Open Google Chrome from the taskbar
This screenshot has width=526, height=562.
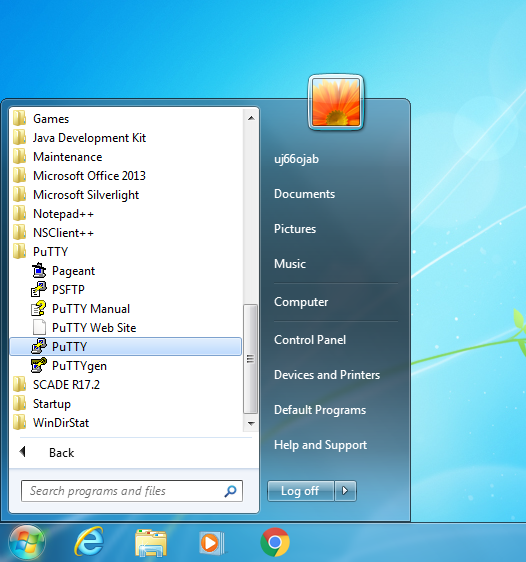[275, 542]
